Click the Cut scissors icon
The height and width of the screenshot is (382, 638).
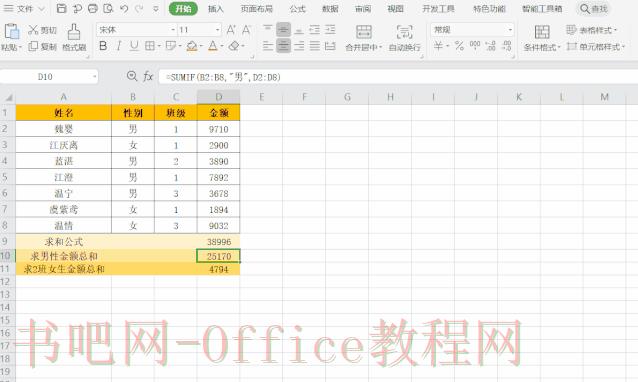(x=33, y=30)
